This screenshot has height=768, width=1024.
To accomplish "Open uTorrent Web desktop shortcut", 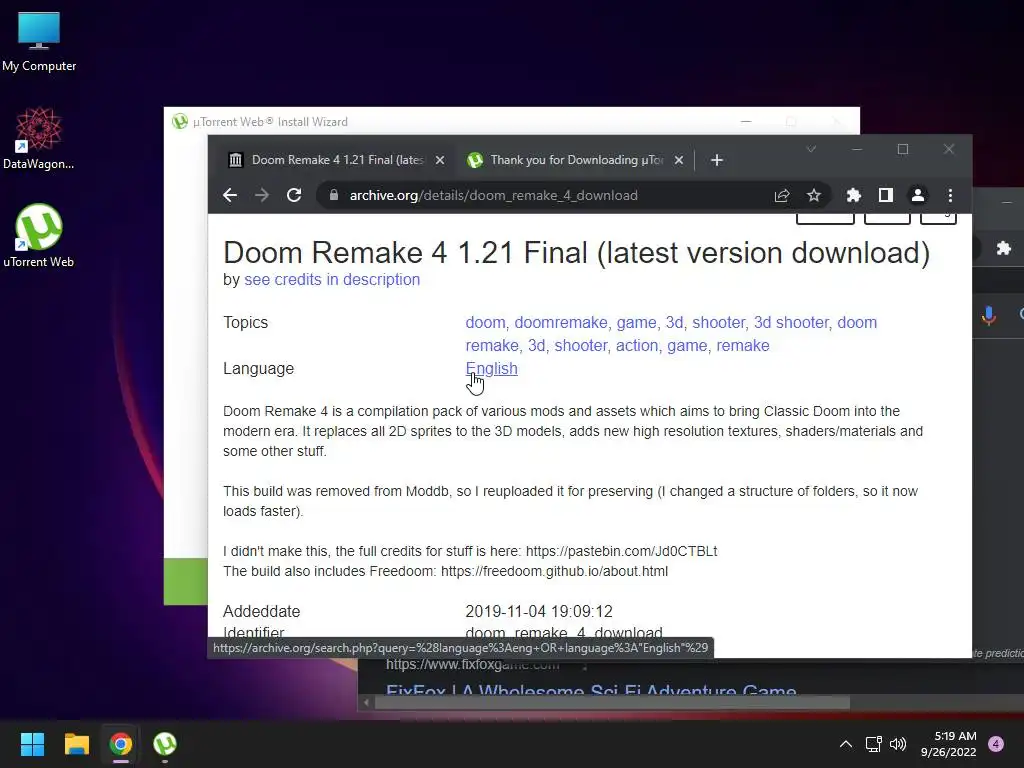I will point(39,236).
